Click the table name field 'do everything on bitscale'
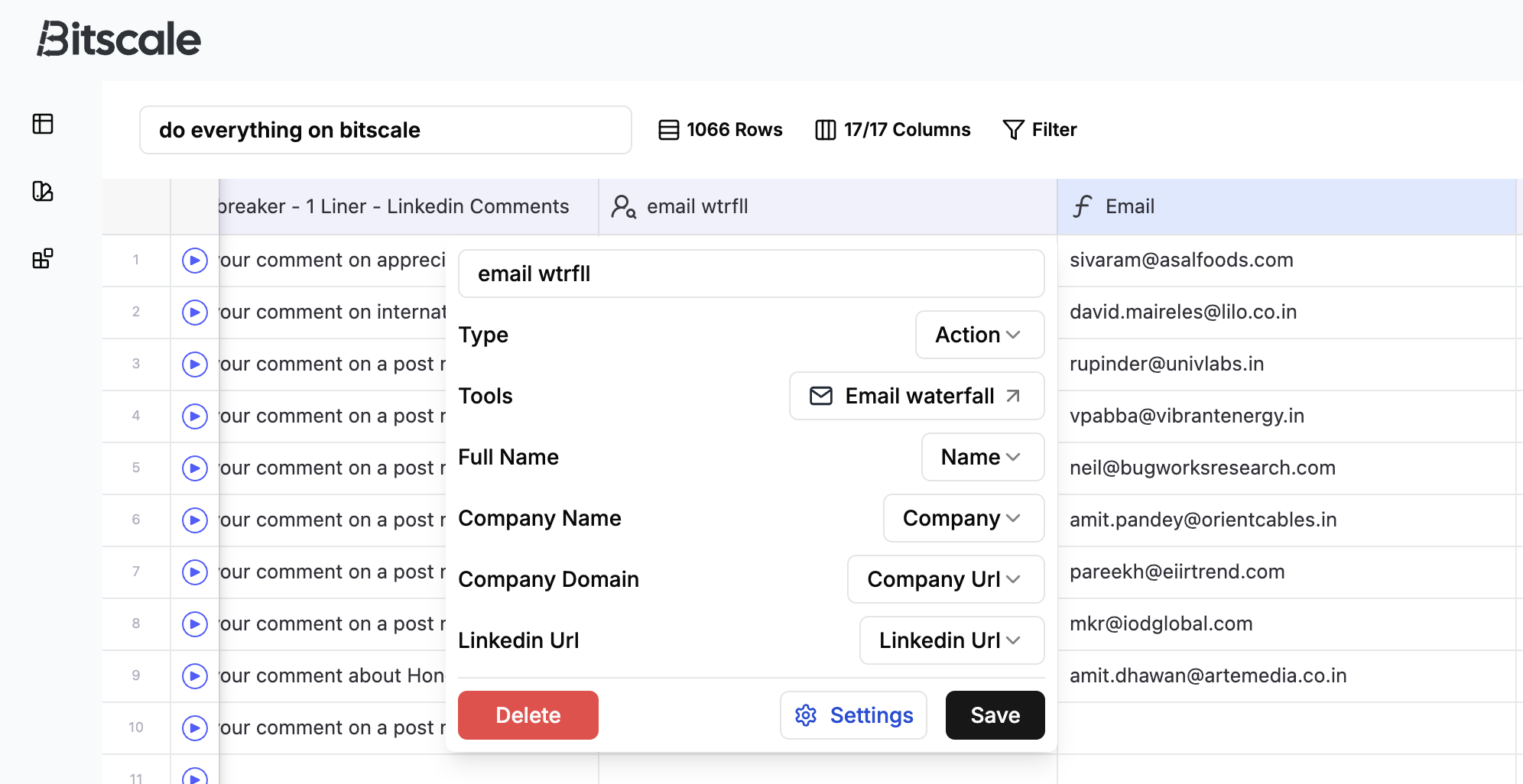 tap(385, 130)
